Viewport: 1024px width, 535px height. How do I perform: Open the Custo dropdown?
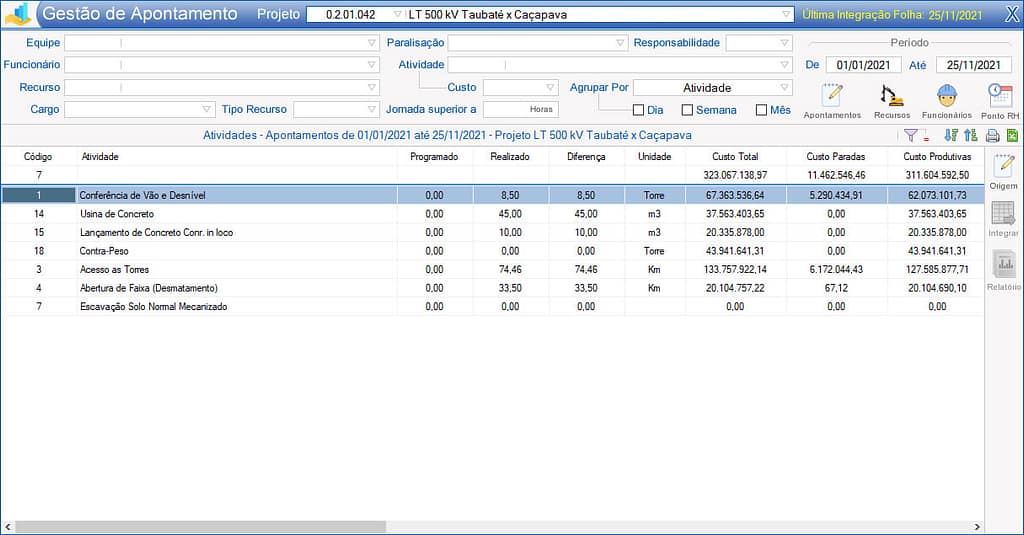550,88
